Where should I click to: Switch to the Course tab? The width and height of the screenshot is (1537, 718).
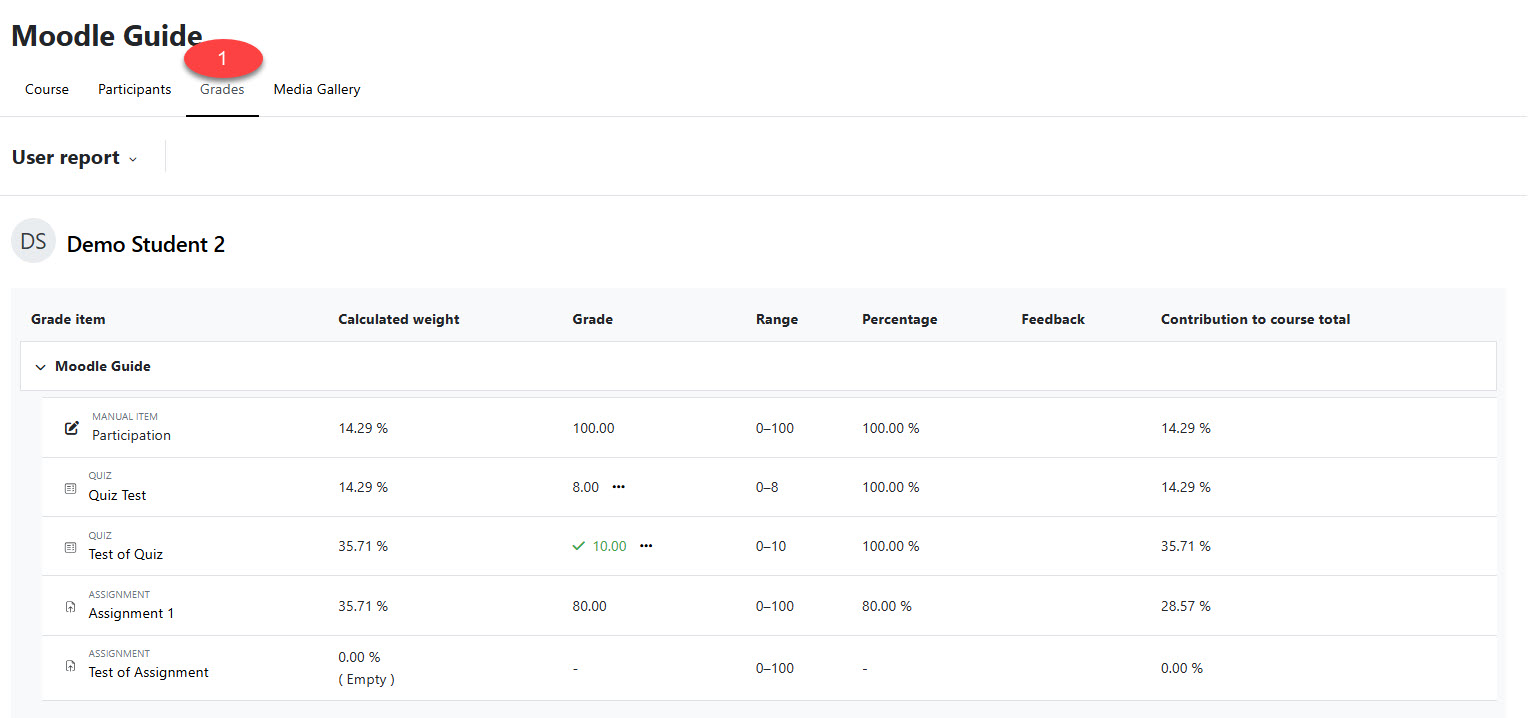[47, 89]
